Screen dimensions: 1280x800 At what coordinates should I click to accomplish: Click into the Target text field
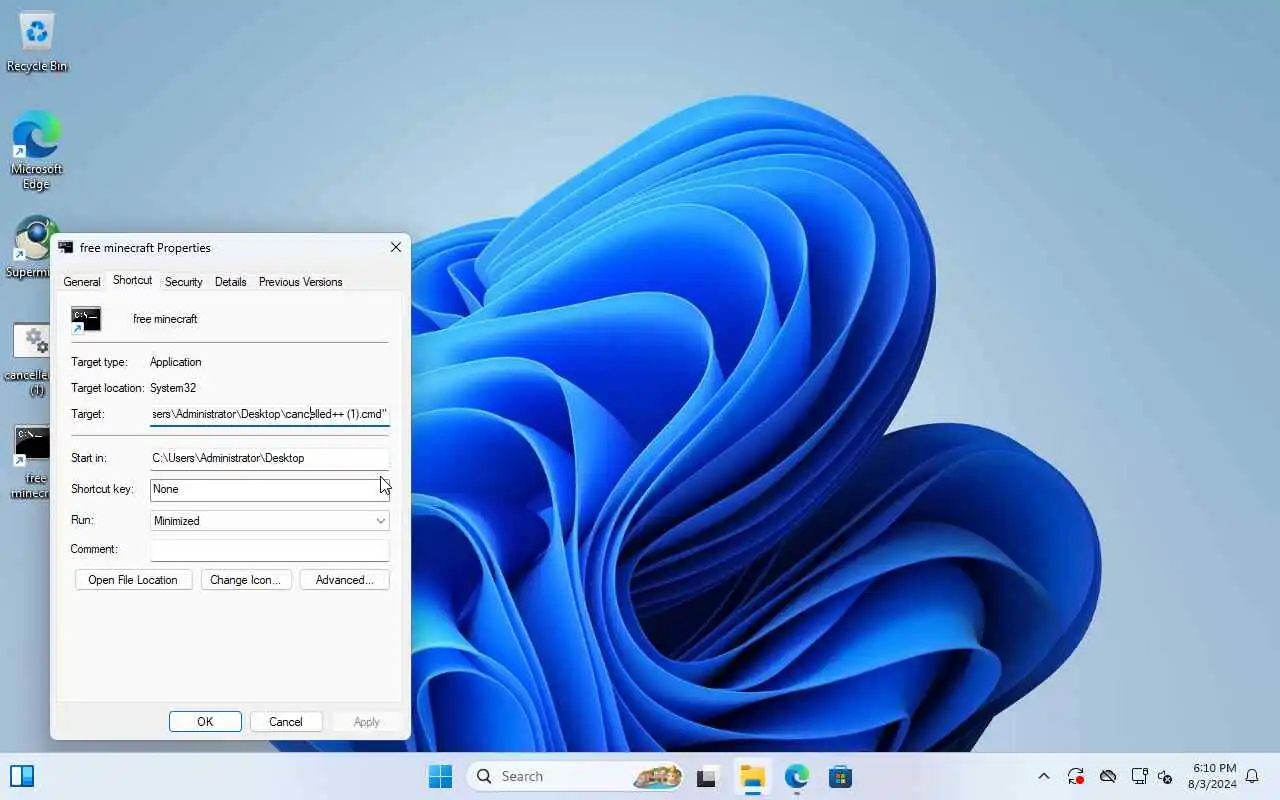269,414
